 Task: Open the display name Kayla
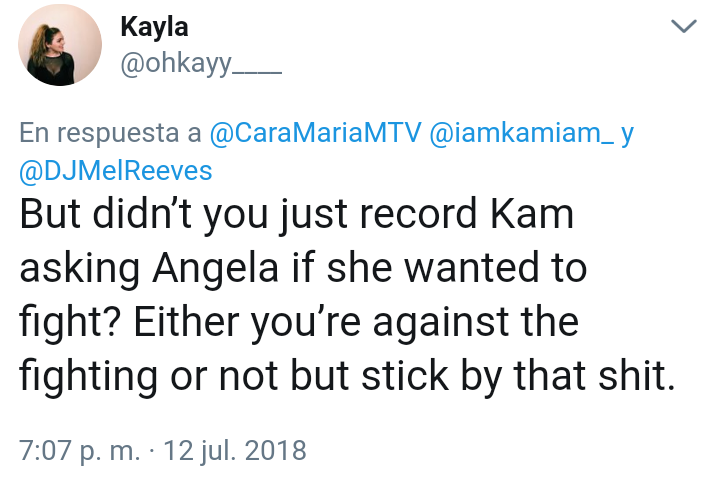(x=154, y=27)
